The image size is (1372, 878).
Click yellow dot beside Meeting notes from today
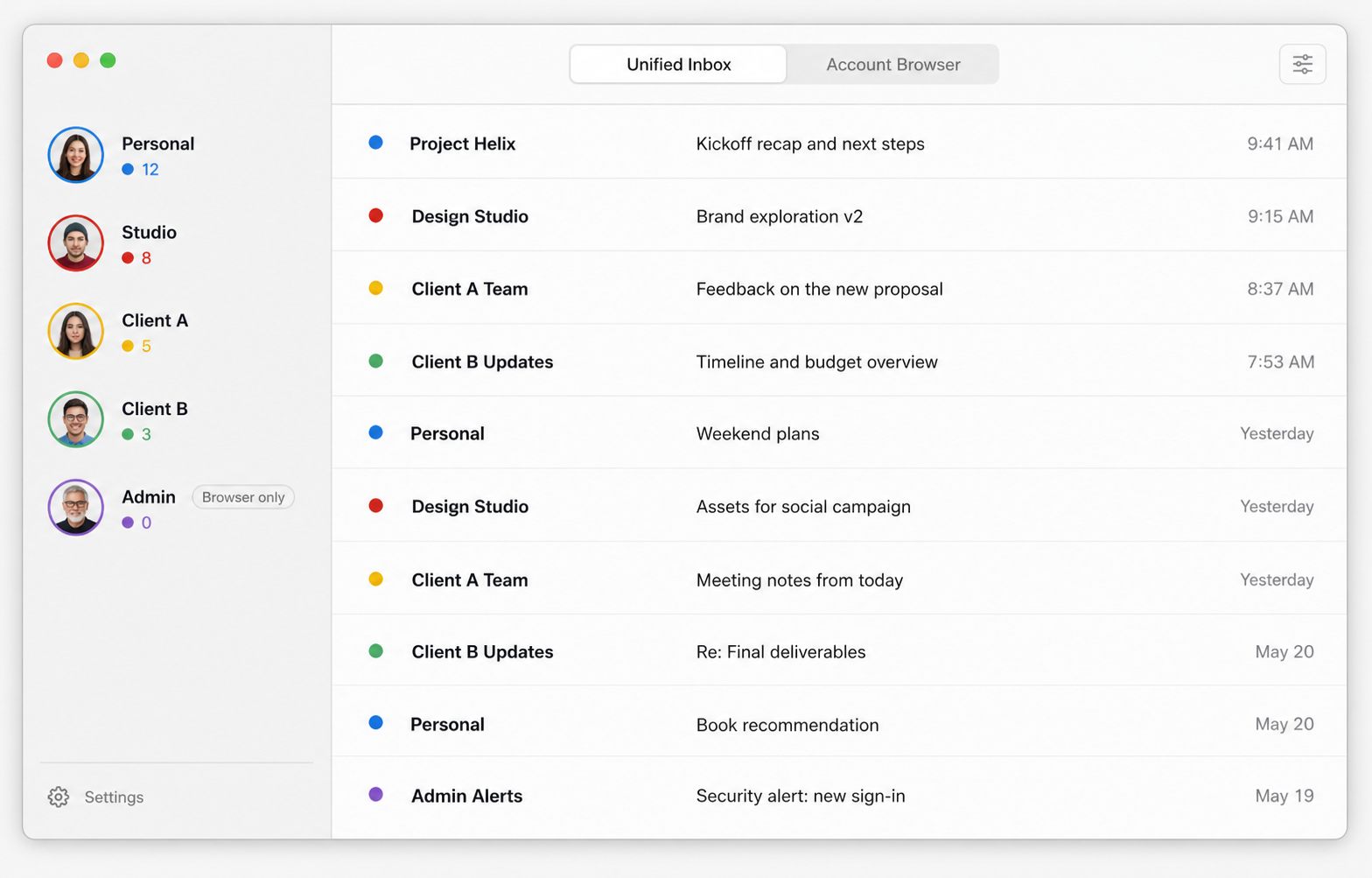click(x=375, y=579)
